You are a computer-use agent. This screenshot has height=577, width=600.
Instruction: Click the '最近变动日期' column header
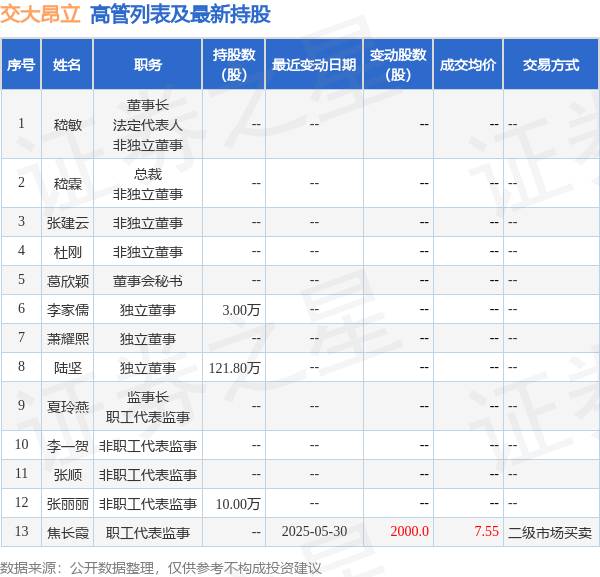(x=314, y=65)
